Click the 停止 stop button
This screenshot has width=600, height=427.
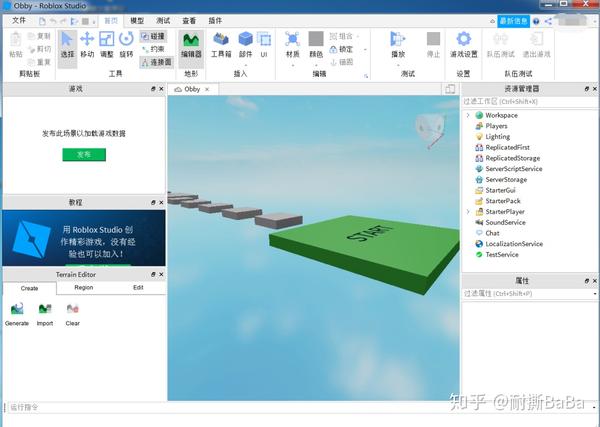pyautogui.click(x=433, y=46)
